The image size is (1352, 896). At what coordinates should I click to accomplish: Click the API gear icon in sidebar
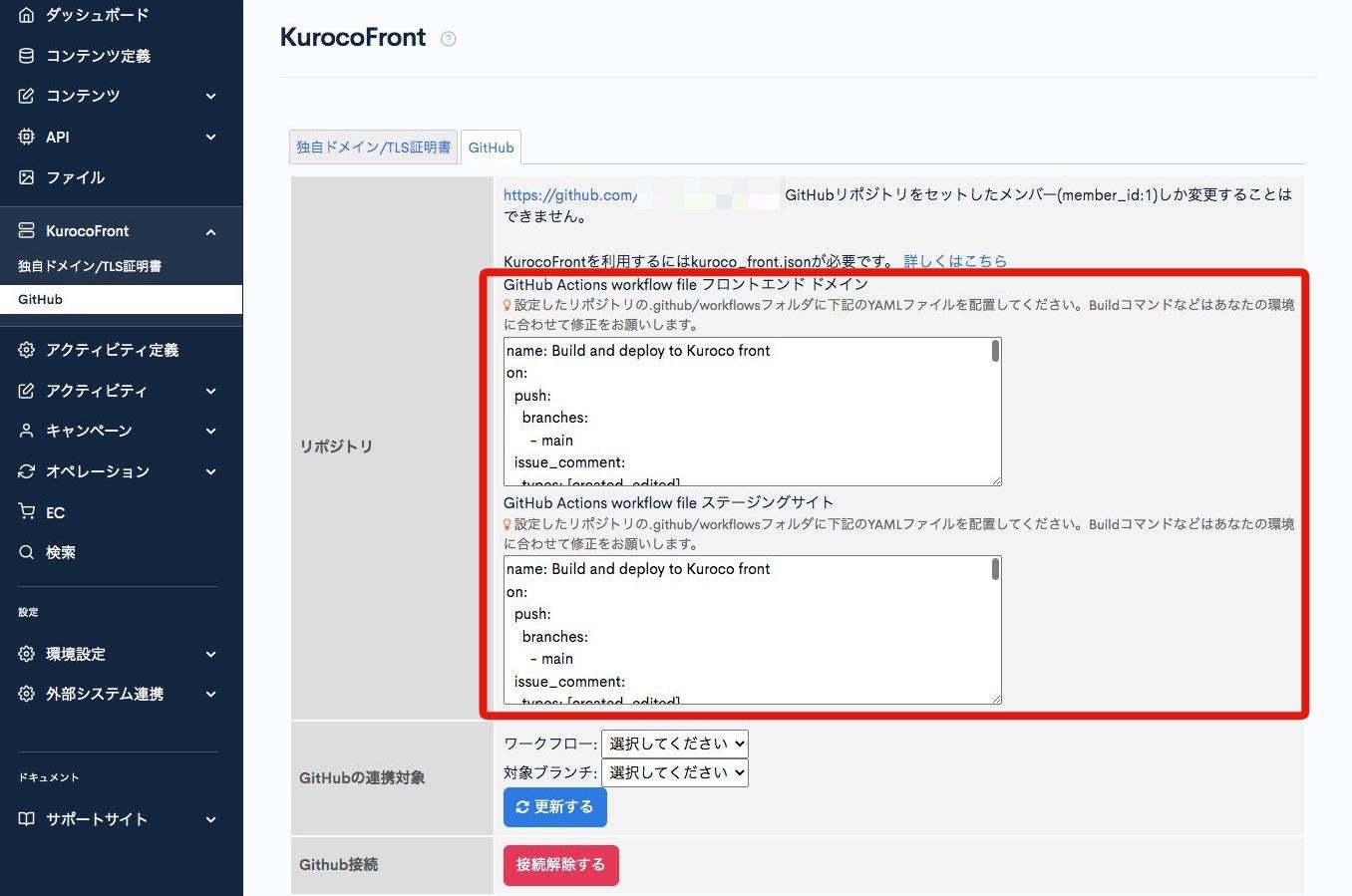click(27, 137)
